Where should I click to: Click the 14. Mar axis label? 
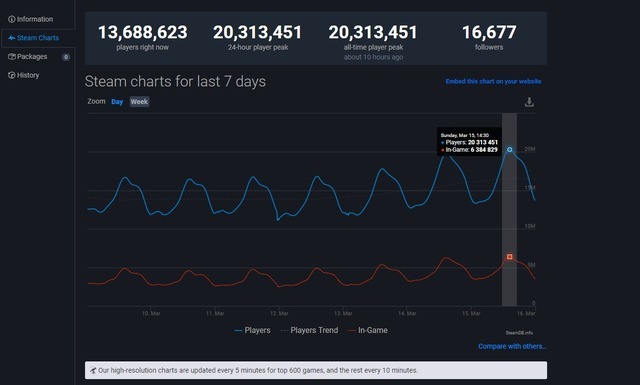pos(407,314)
